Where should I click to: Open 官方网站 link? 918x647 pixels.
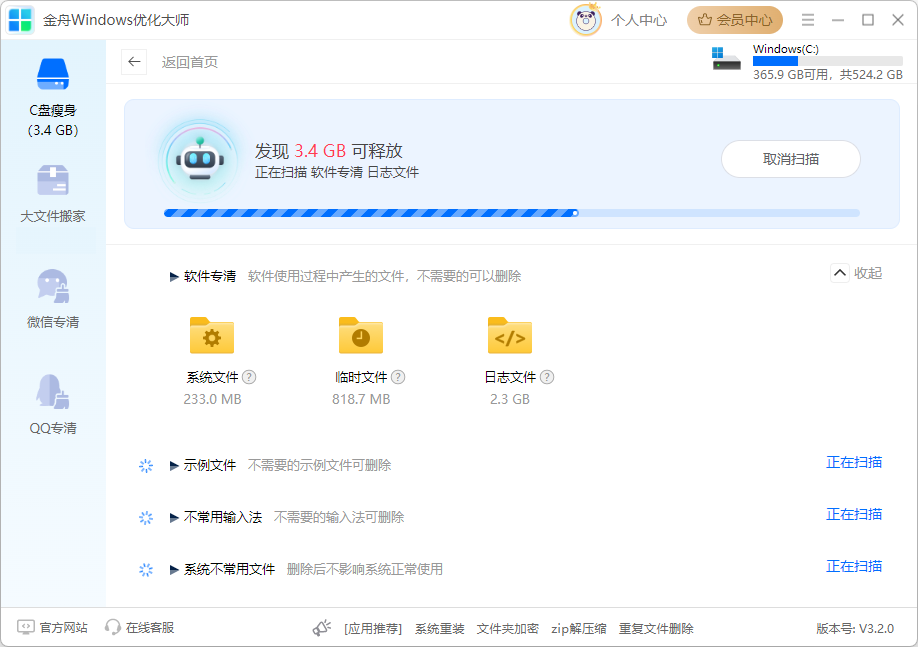[53, 628]
